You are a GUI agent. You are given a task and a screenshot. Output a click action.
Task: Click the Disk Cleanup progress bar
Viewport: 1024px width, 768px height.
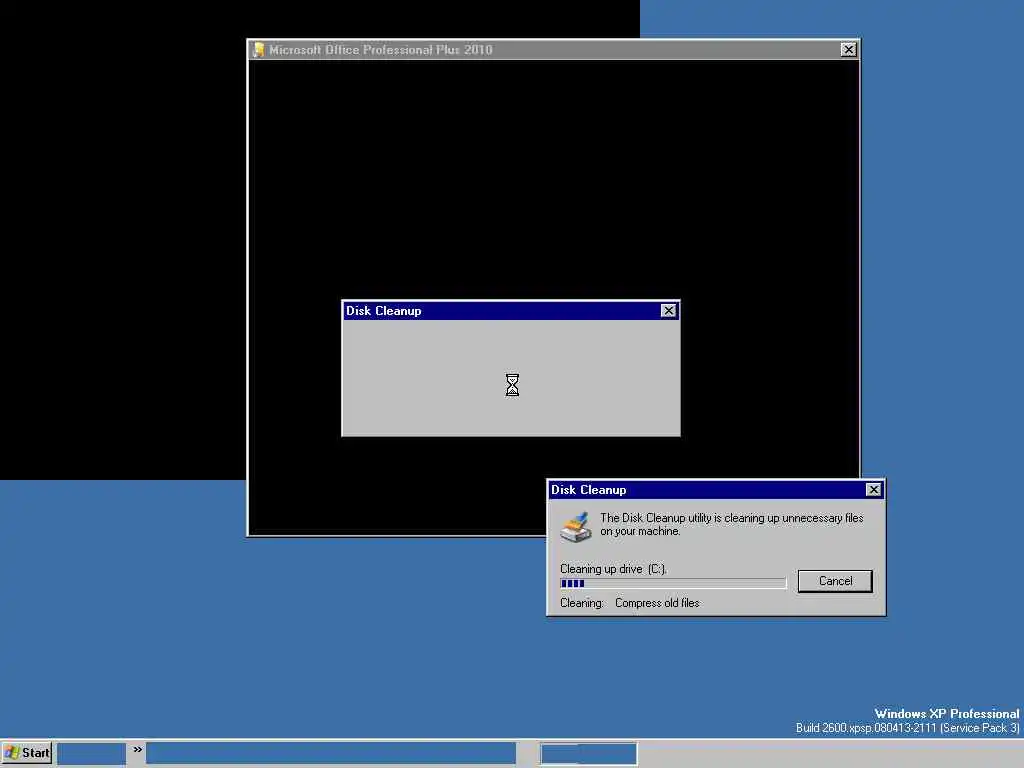click(x=673, y=583)
